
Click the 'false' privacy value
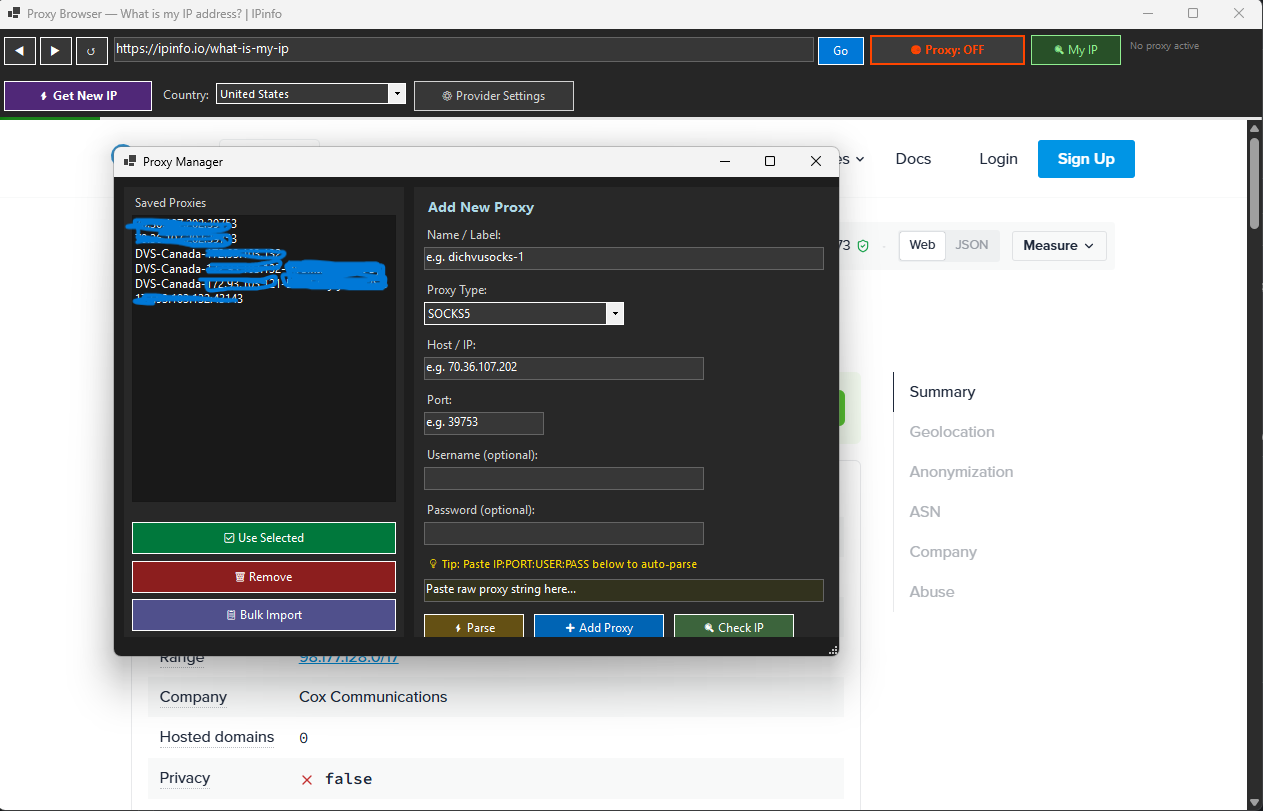point(348,779)
